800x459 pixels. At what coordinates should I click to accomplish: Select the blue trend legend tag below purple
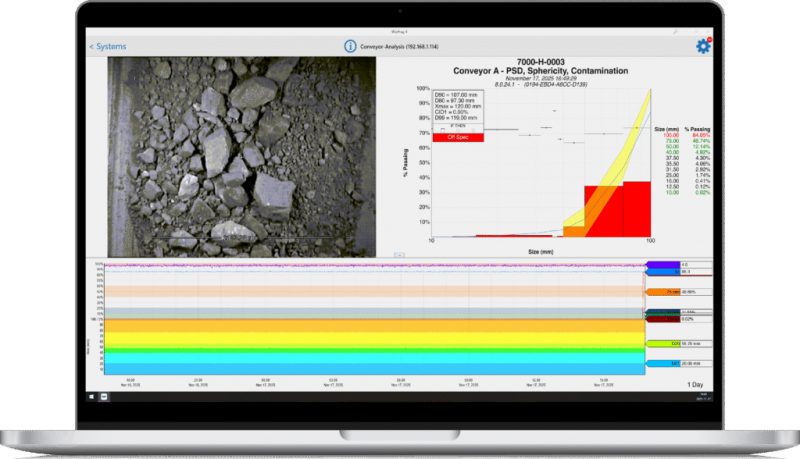663,272
